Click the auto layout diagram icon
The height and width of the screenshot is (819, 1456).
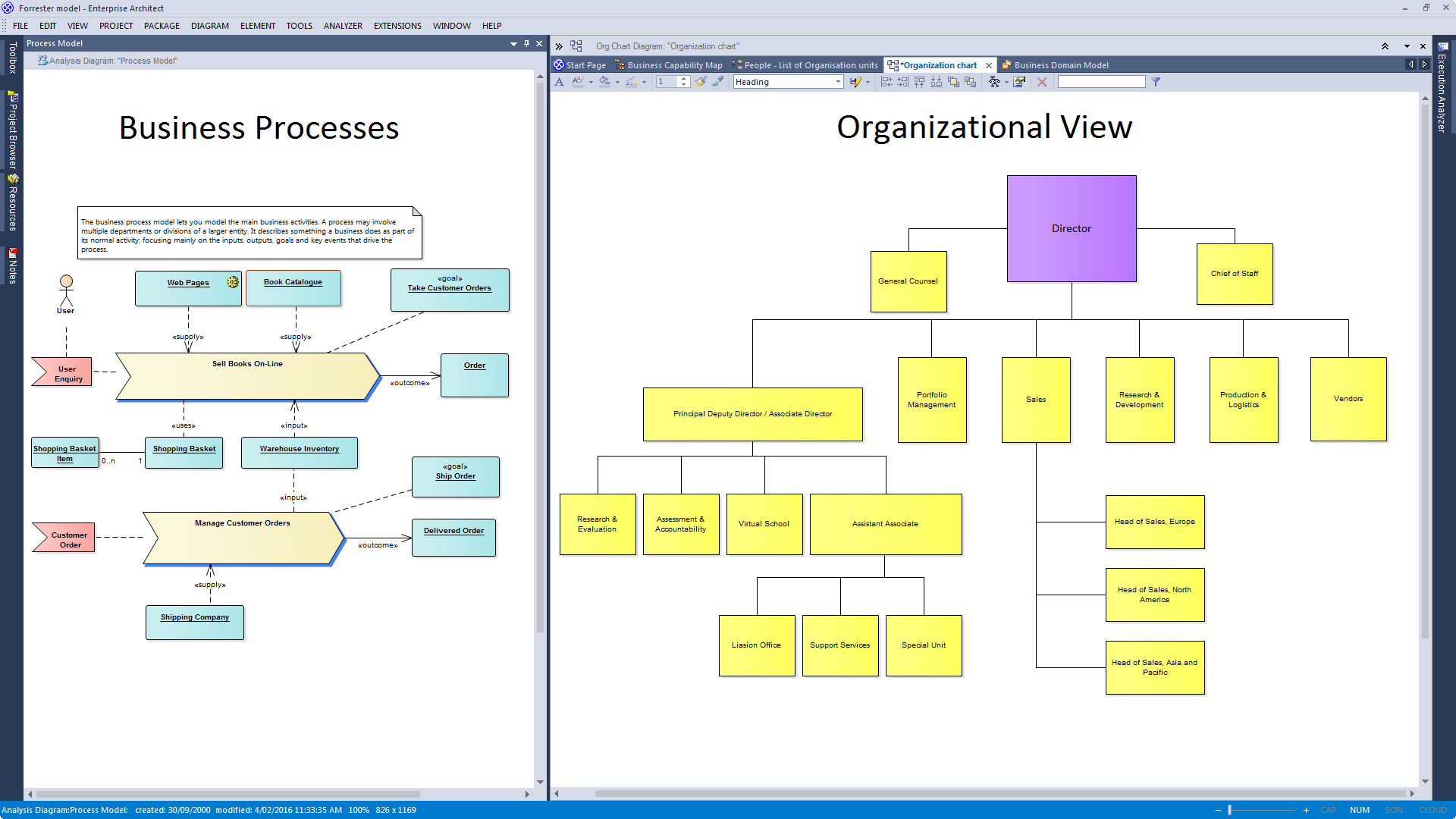coord(994,82)
